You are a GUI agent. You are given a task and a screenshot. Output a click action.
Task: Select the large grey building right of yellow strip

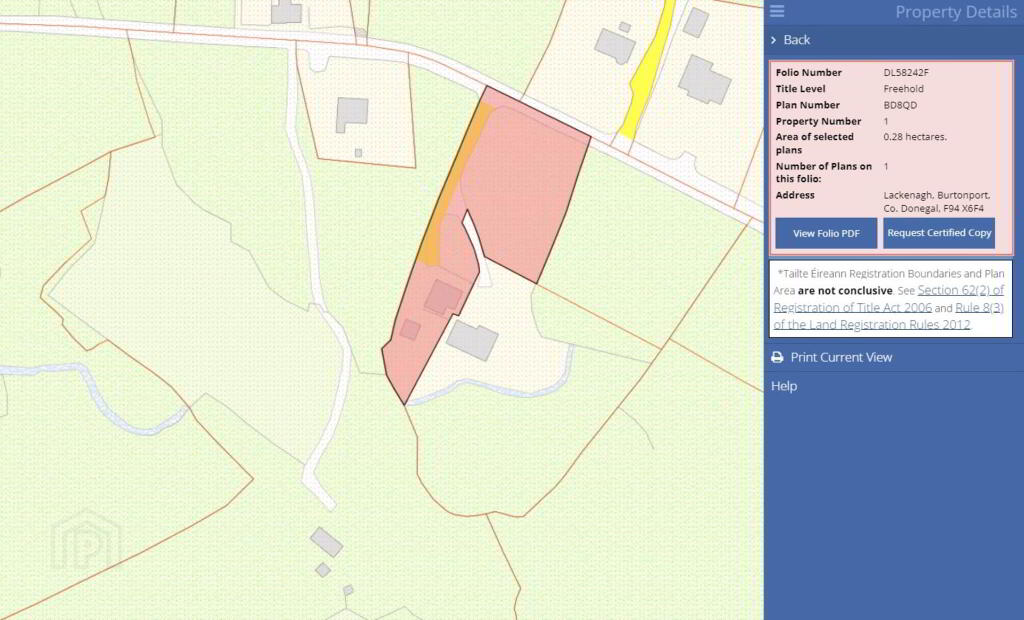(x=704, y=80)
